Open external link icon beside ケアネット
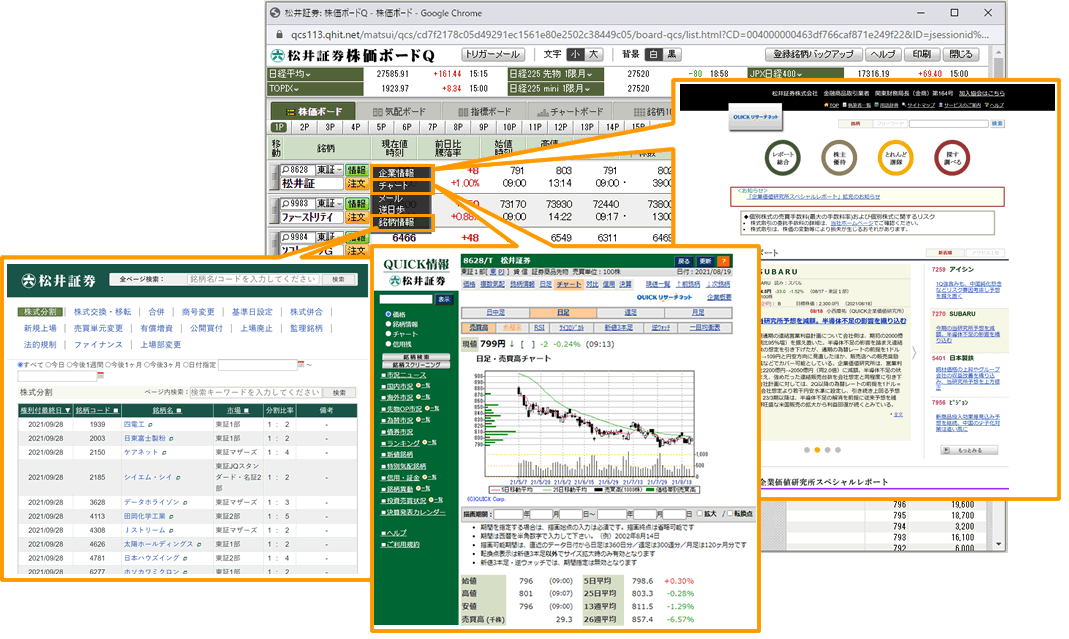 (164, 453)
